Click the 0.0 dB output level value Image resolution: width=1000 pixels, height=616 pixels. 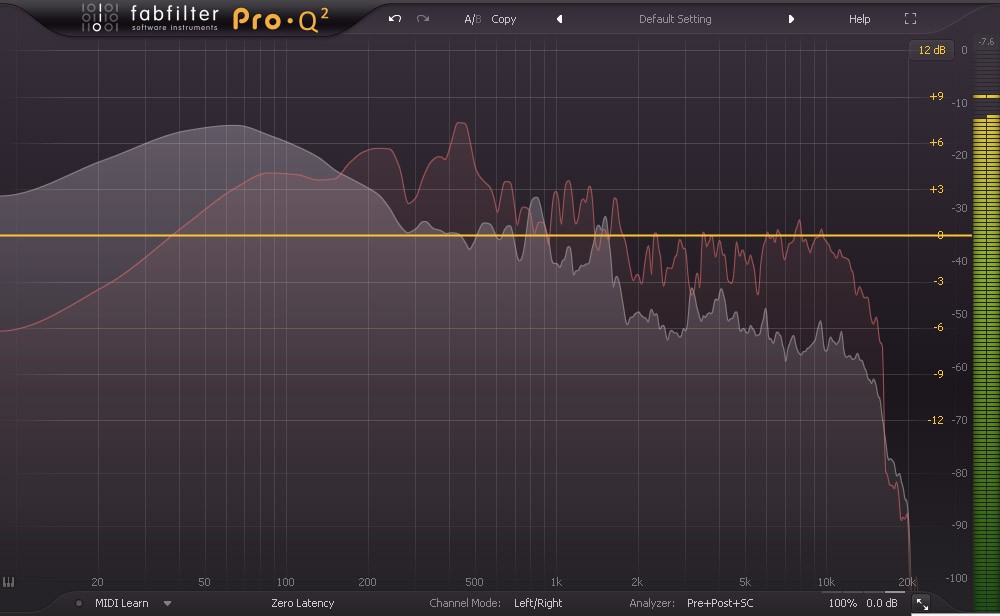click(881, 603)
